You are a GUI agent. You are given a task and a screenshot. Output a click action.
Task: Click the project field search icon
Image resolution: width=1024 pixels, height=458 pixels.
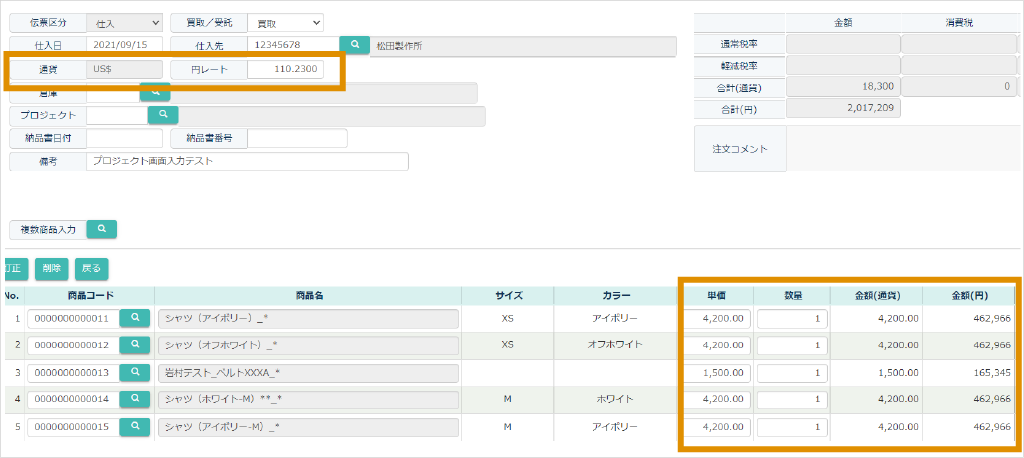coord(162,115)
